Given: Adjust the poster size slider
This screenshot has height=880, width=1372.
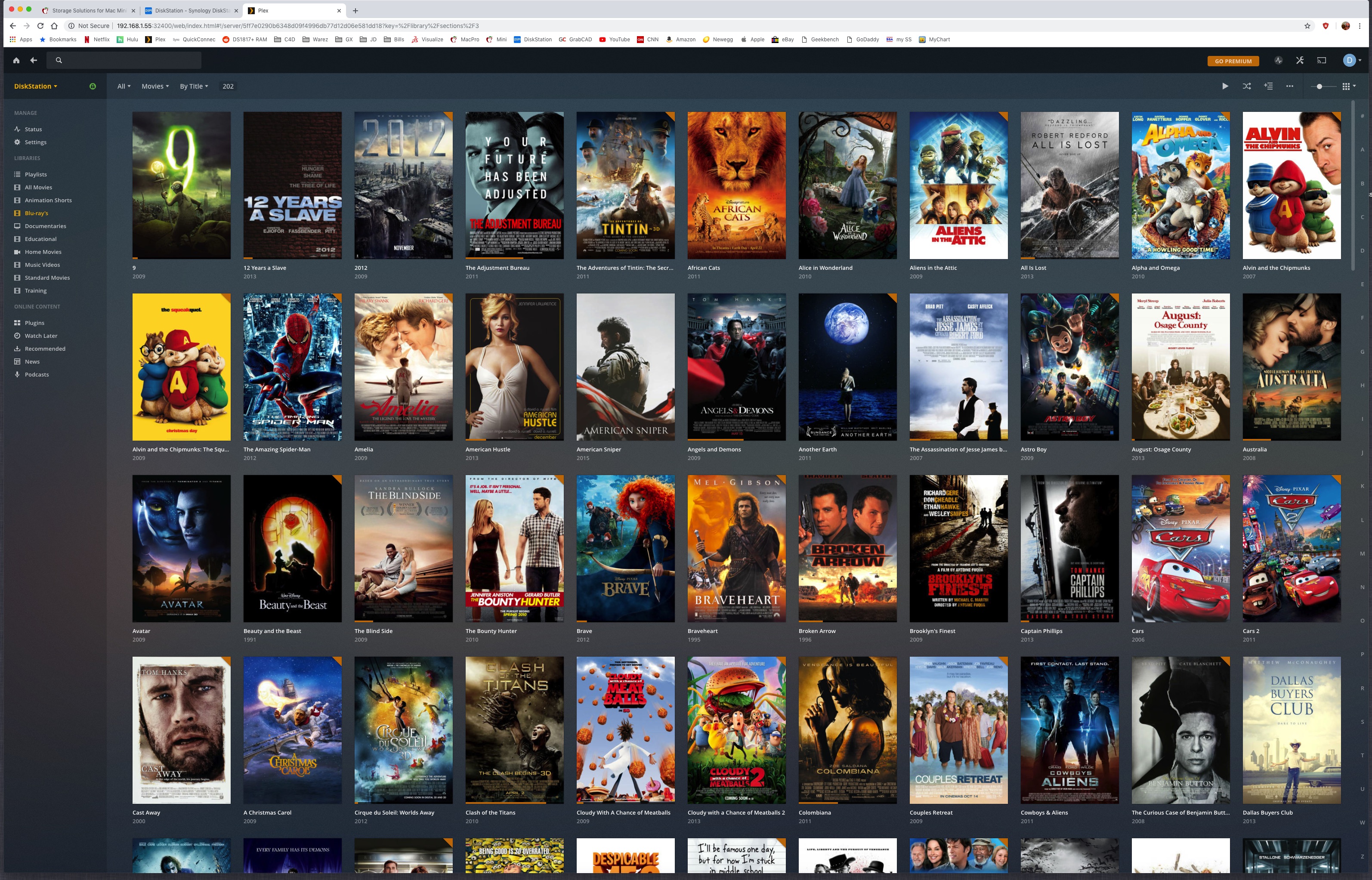Looking at the screenshot, I should click(x=1319, y=86).
